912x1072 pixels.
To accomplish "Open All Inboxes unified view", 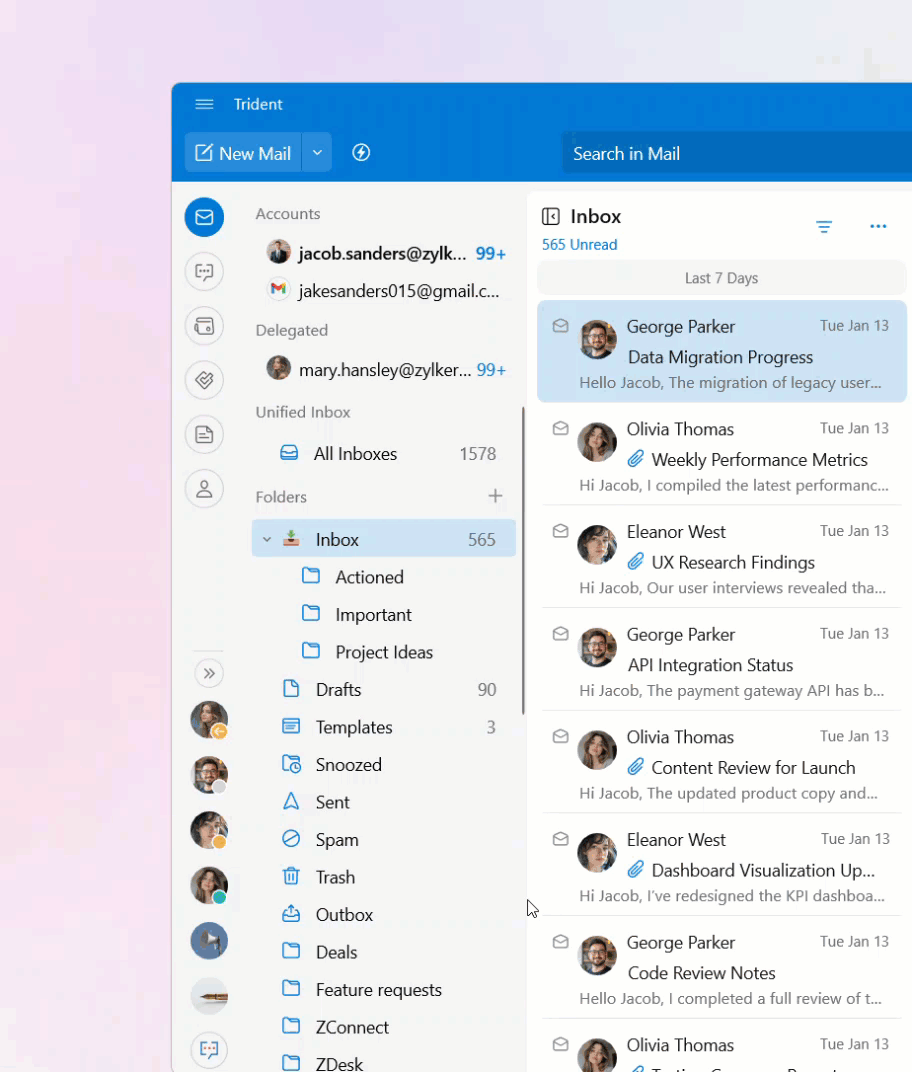I will [x=384, y=454].
